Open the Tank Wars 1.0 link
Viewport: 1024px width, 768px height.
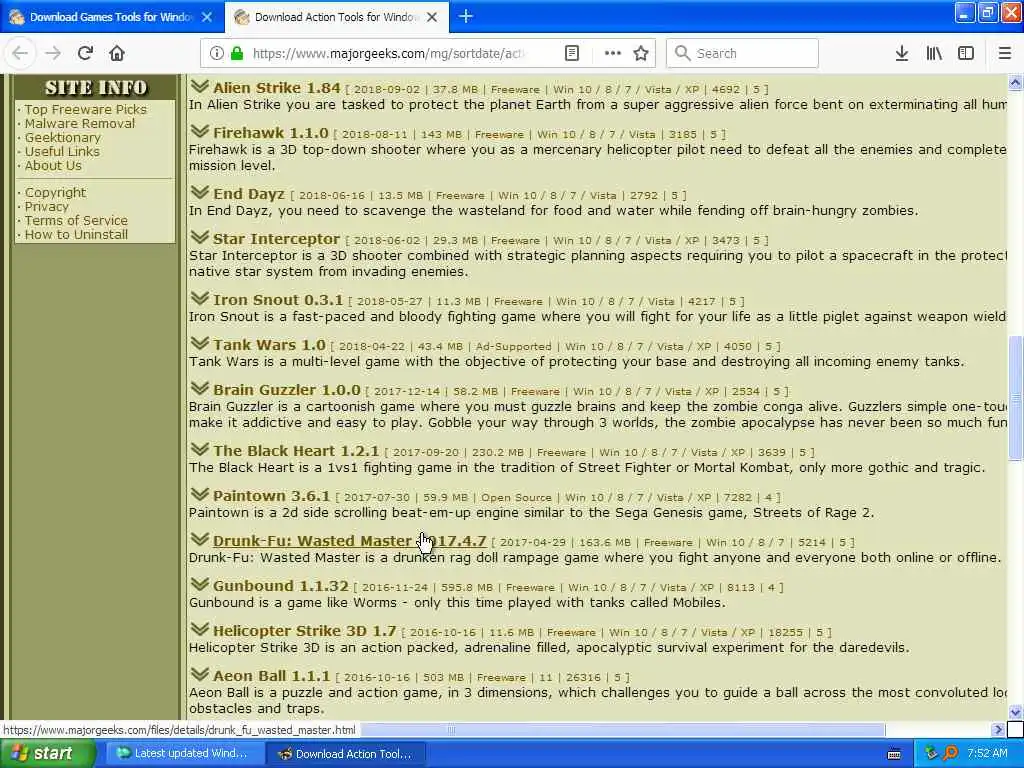coord(269,345)
